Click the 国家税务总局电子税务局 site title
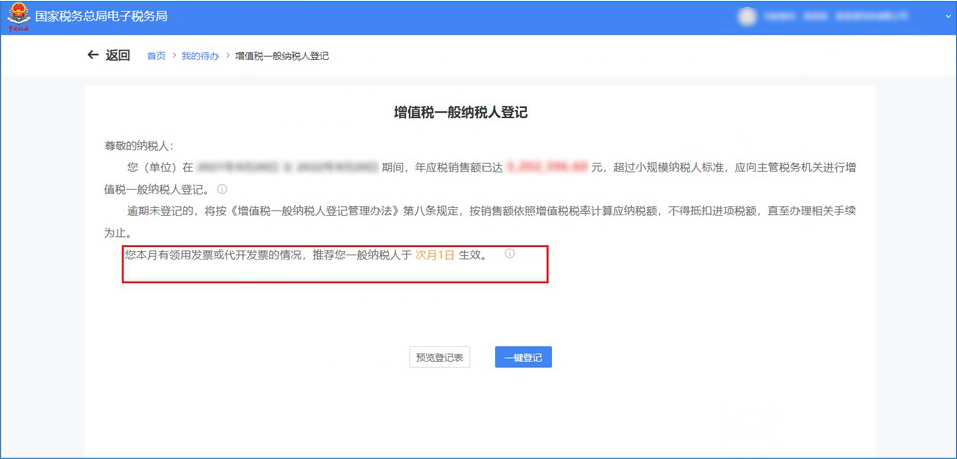The width and height of the screenshot is (957, 459). tap(101, 17)
